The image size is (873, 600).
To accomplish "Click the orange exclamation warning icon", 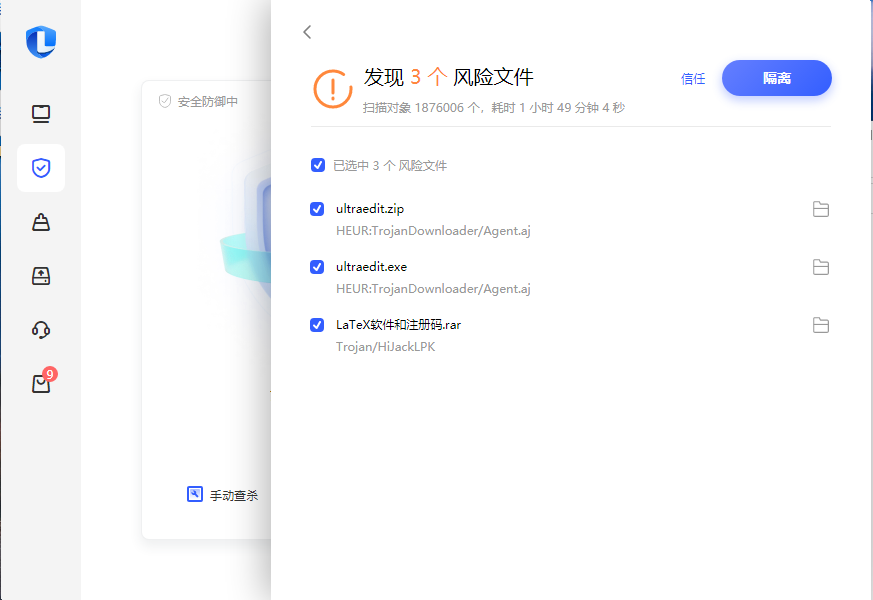I will pyautogui.click(x=332, y=89).
